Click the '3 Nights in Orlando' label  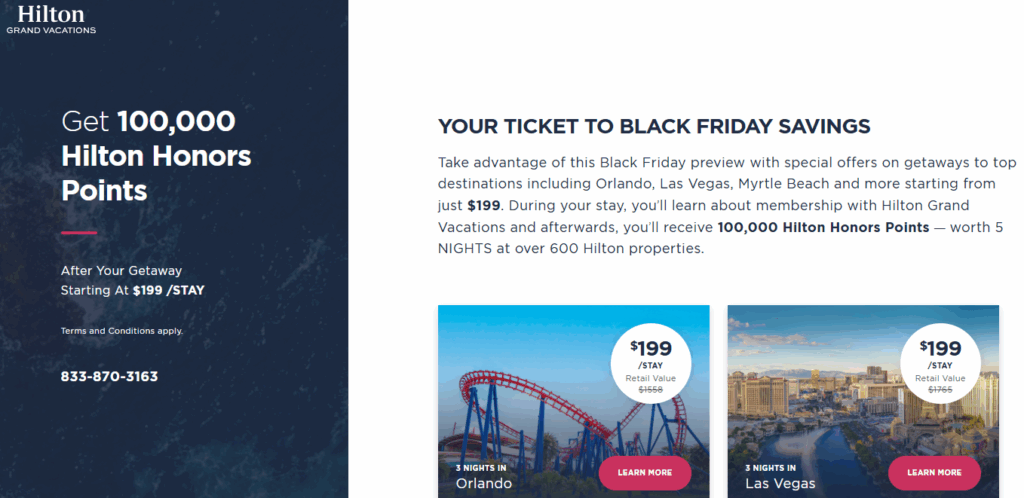tap(483, 476)
